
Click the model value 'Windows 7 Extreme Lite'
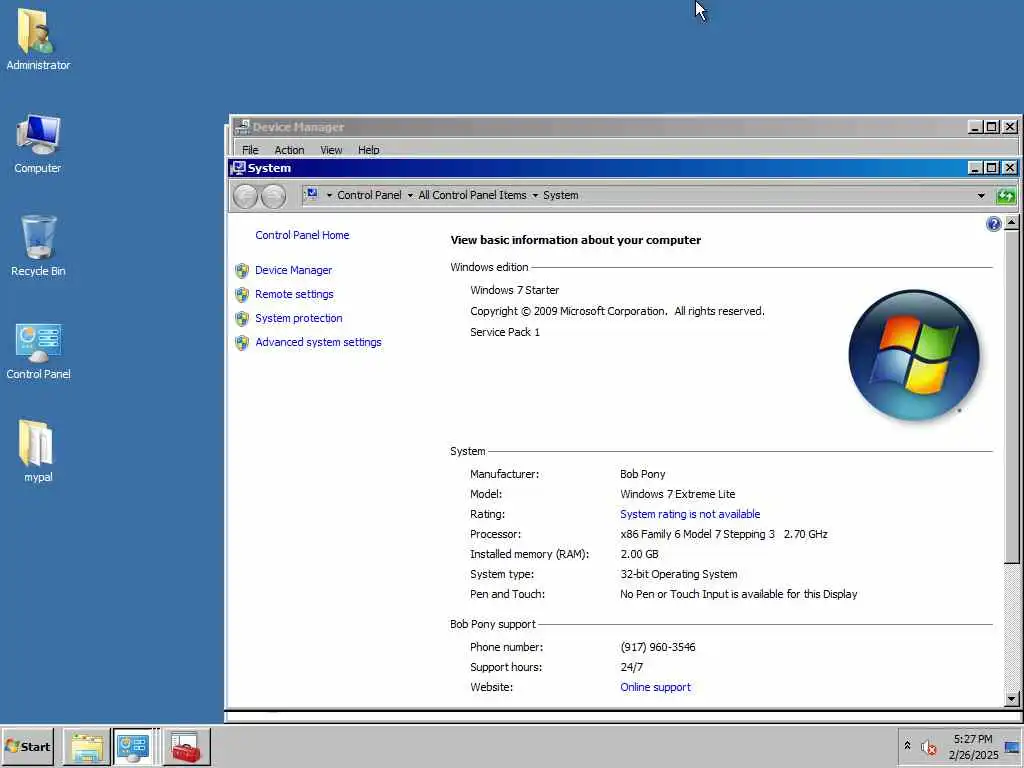pos(677,494)
